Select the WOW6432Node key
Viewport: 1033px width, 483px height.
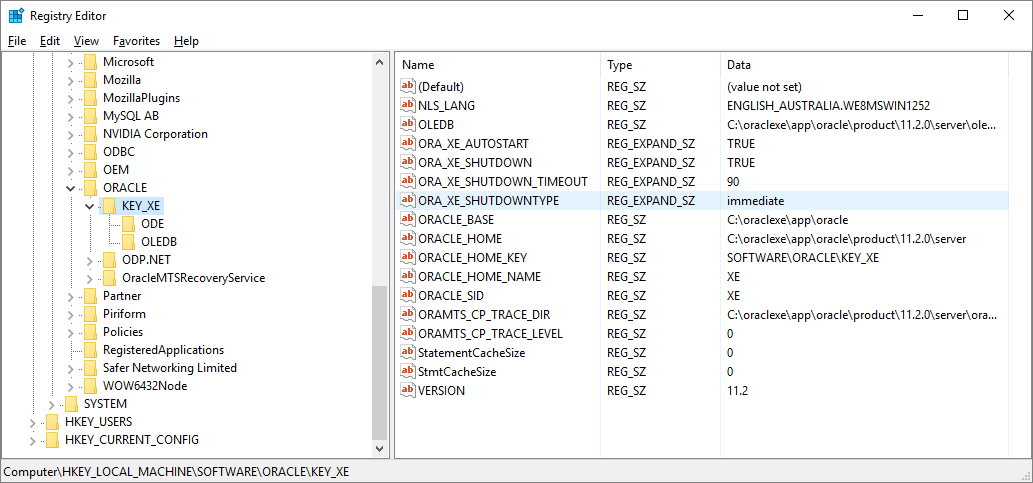point(144,386)
